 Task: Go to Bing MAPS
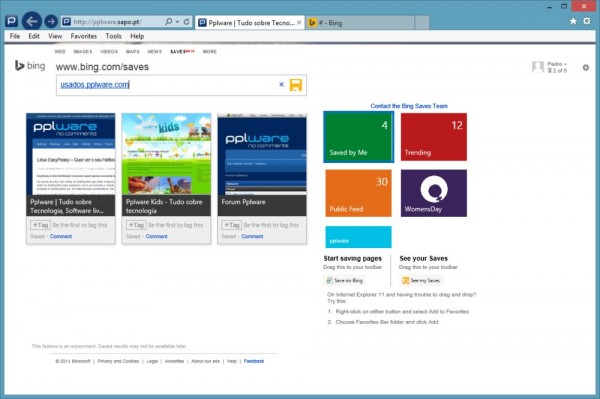pyautogui.click(x=132, y=51)
